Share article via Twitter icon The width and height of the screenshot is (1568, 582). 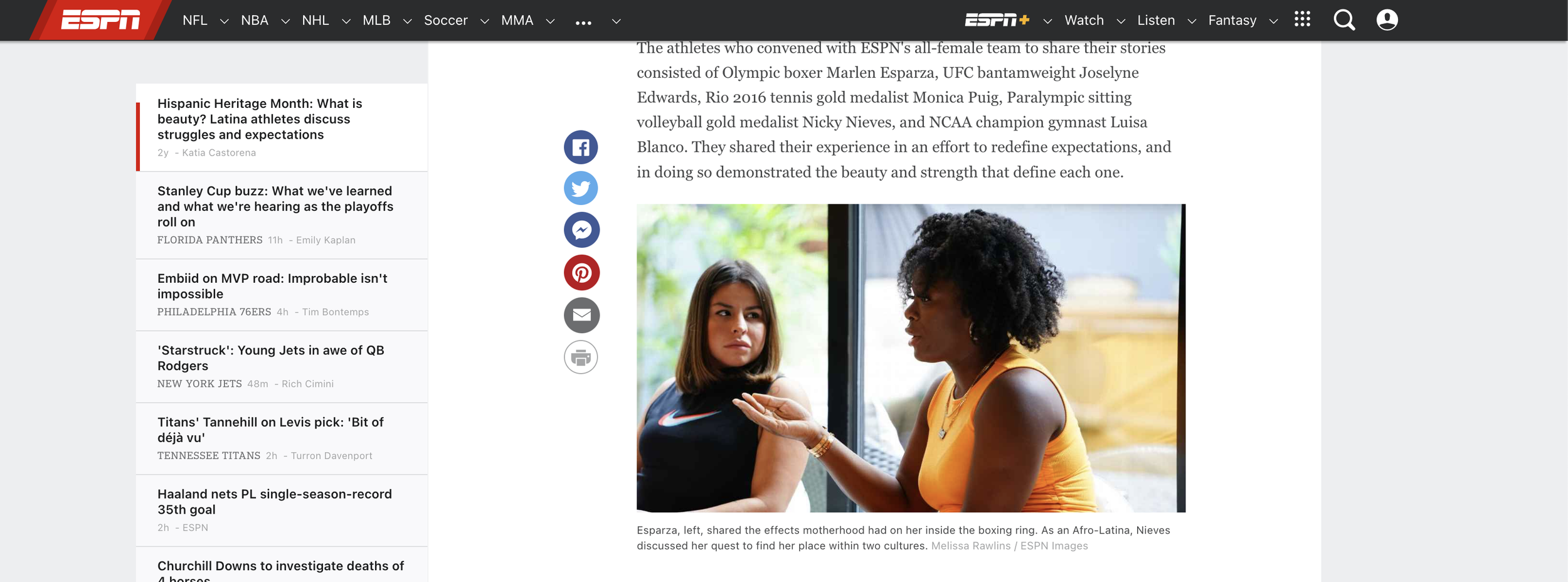(581, 188)
